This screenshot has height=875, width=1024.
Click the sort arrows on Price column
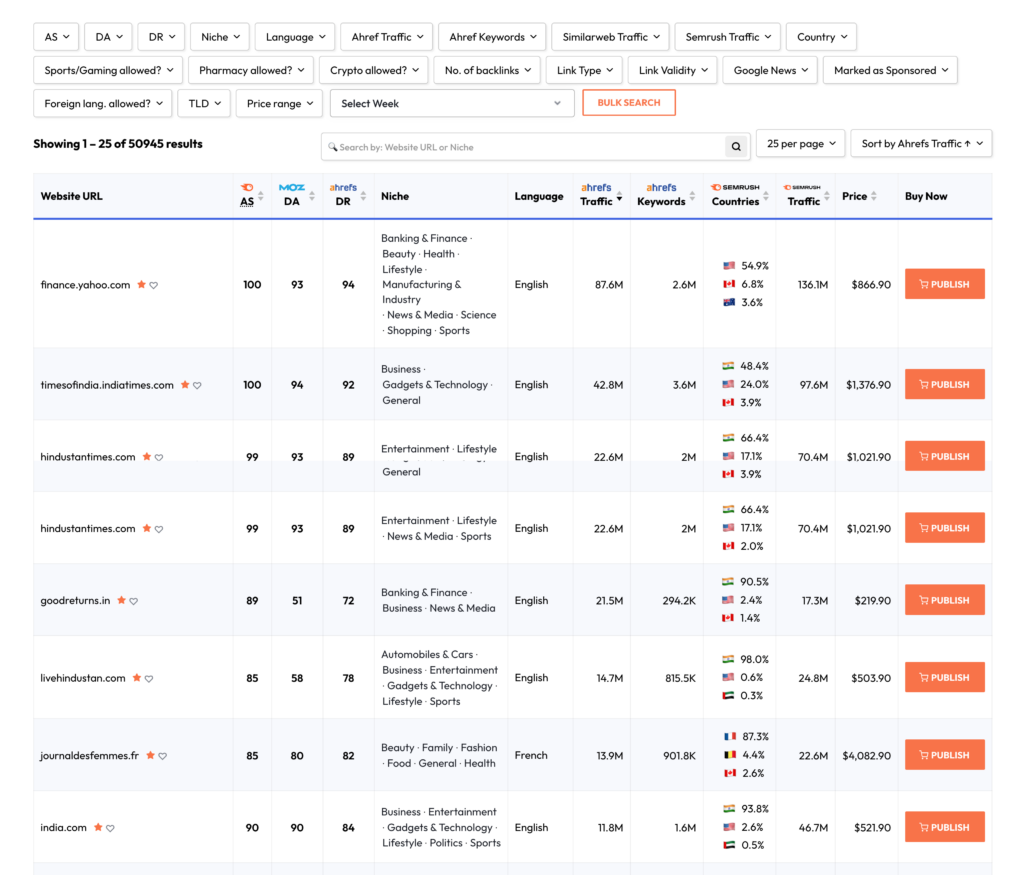[874, 197]
